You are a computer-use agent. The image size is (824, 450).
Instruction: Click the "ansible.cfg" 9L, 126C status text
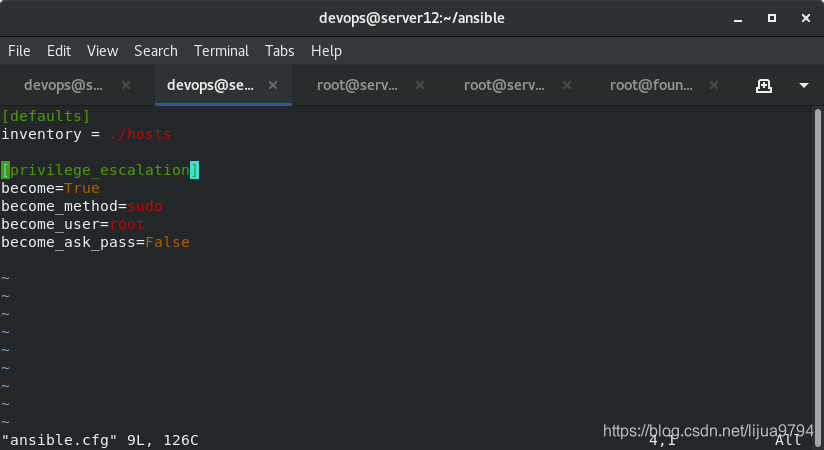coord(100,440)
